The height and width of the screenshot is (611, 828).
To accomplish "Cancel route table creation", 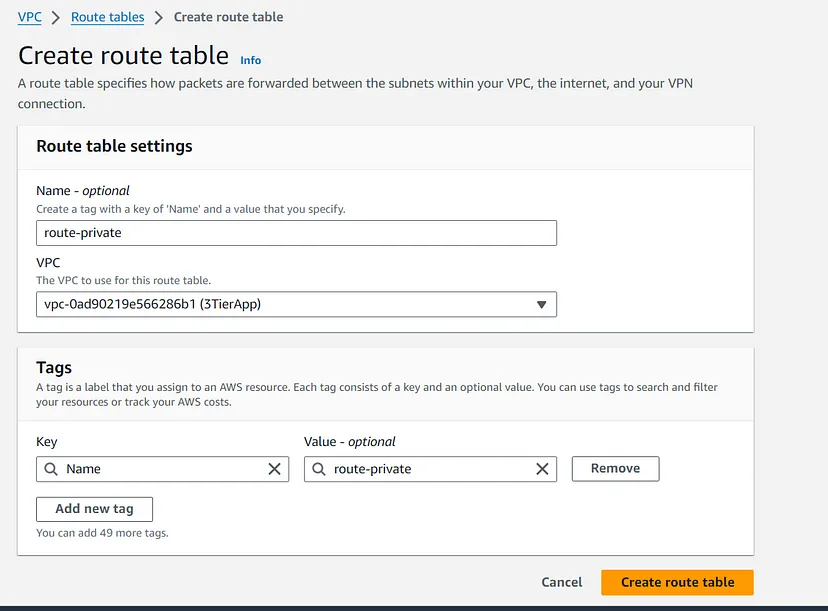I will click(x=561, y=582).
